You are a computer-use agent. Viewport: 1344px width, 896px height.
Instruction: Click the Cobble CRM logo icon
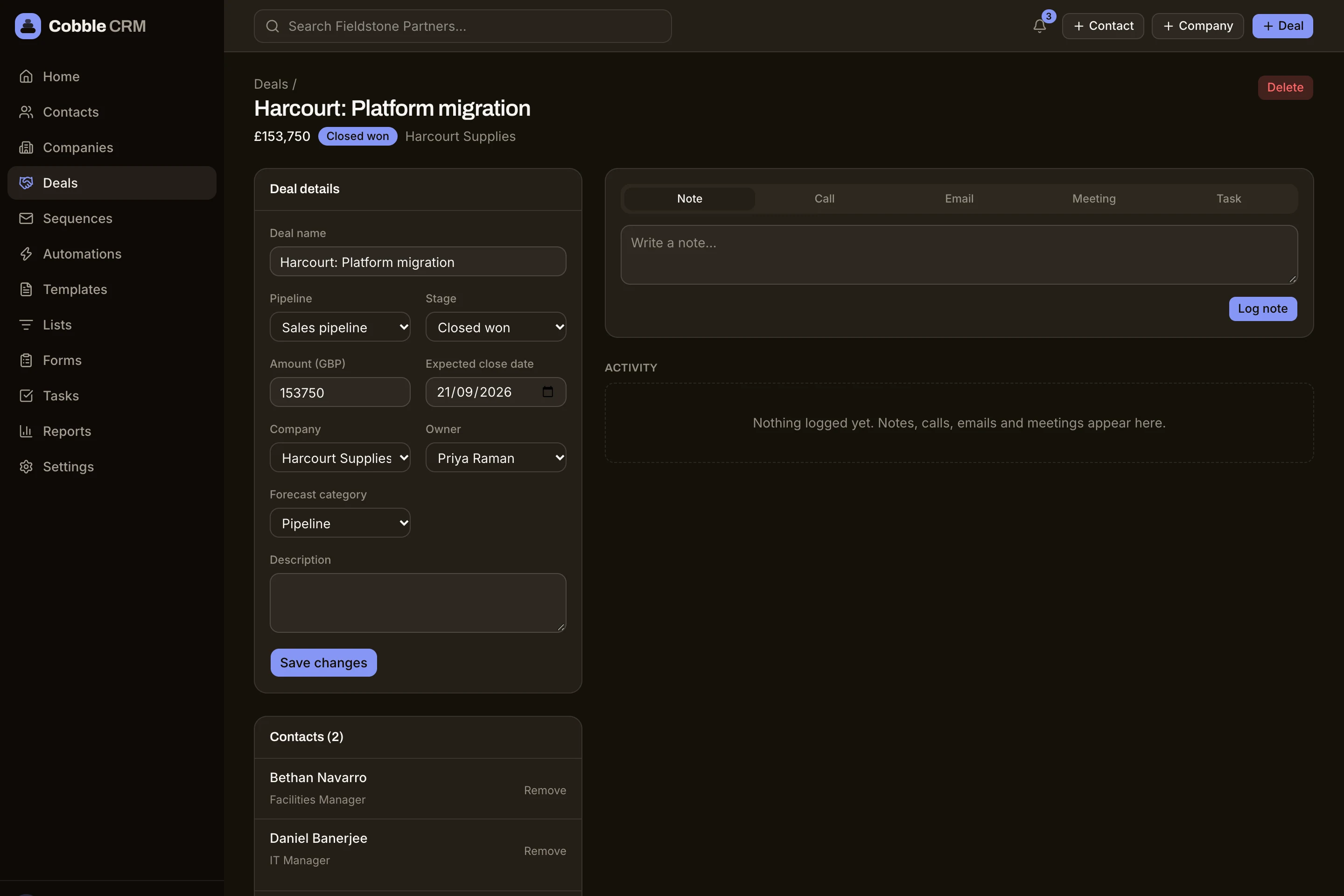coord(28,26)
